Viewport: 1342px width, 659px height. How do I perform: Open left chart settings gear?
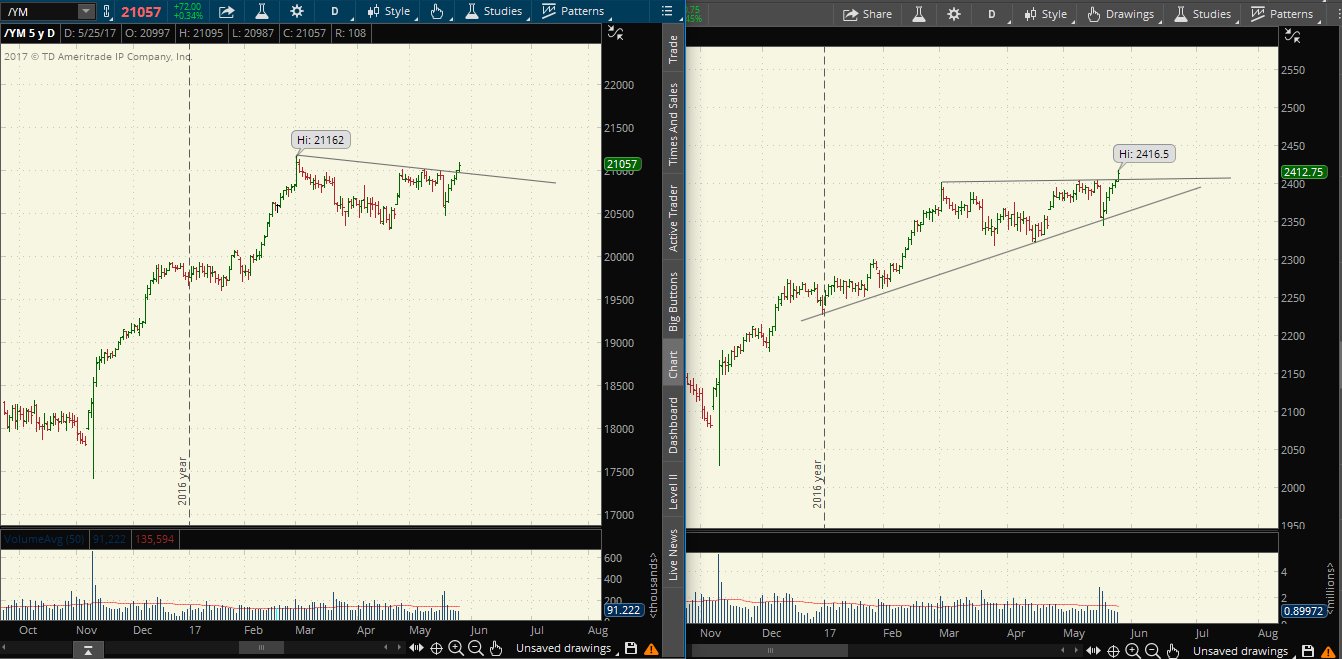coord(297,12)
